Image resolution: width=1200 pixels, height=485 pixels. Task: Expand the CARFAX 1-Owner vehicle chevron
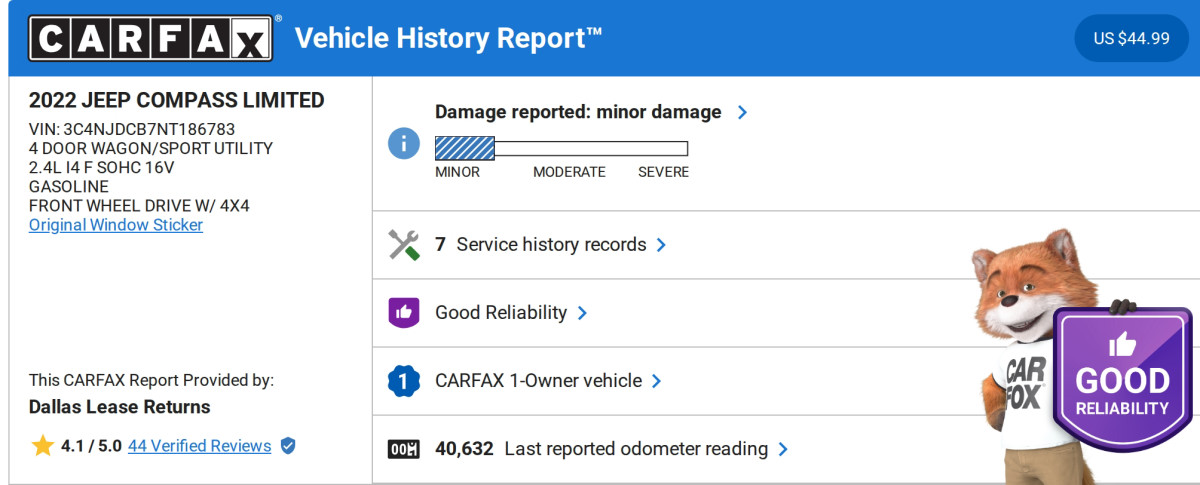657,381
